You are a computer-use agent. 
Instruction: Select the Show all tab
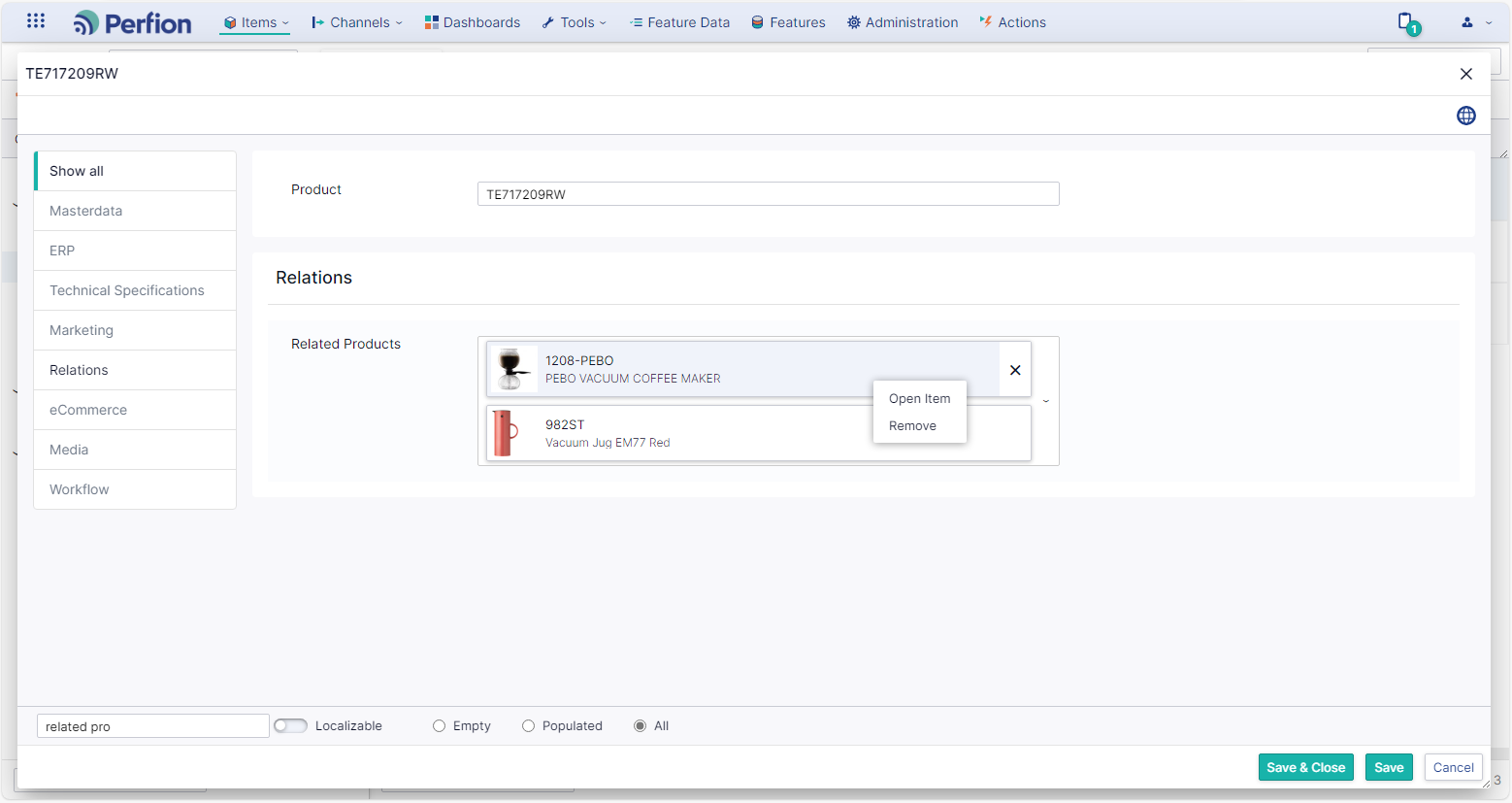click(135, 171)
